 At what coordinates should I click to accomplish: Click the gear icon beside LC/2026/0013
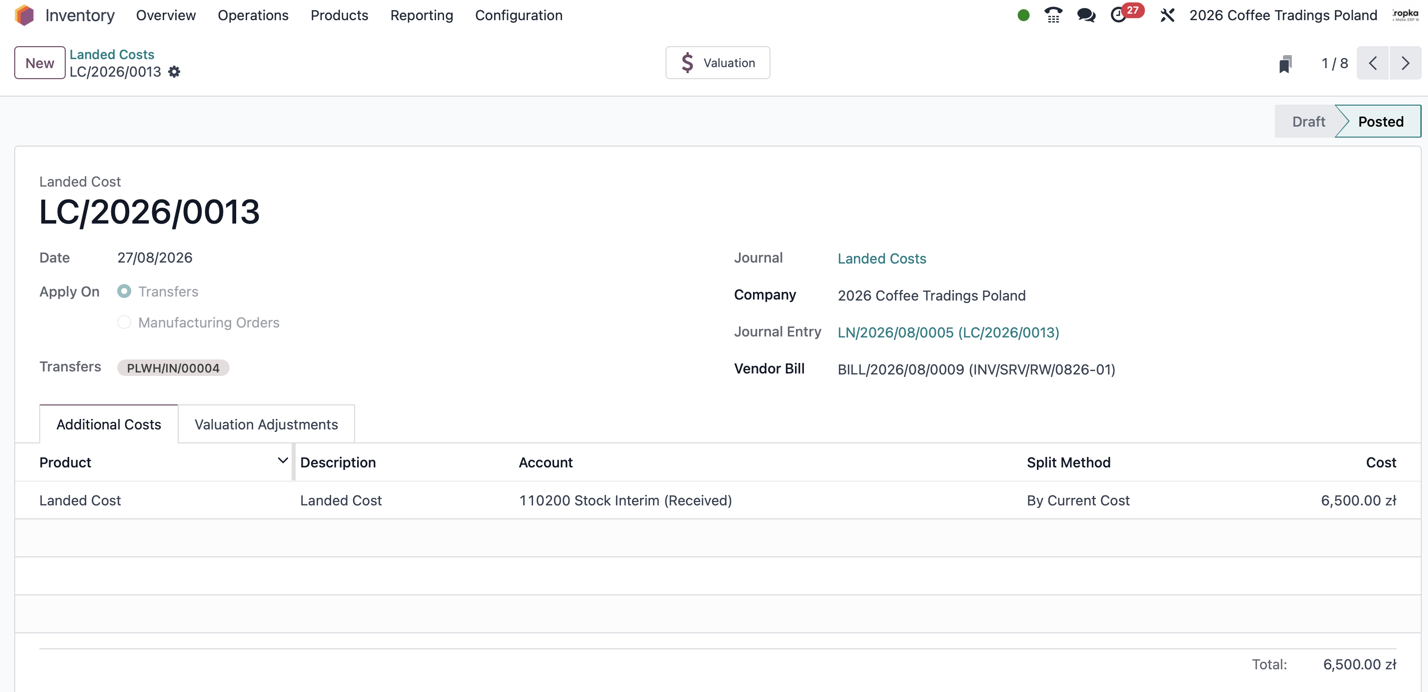point(174,72)
